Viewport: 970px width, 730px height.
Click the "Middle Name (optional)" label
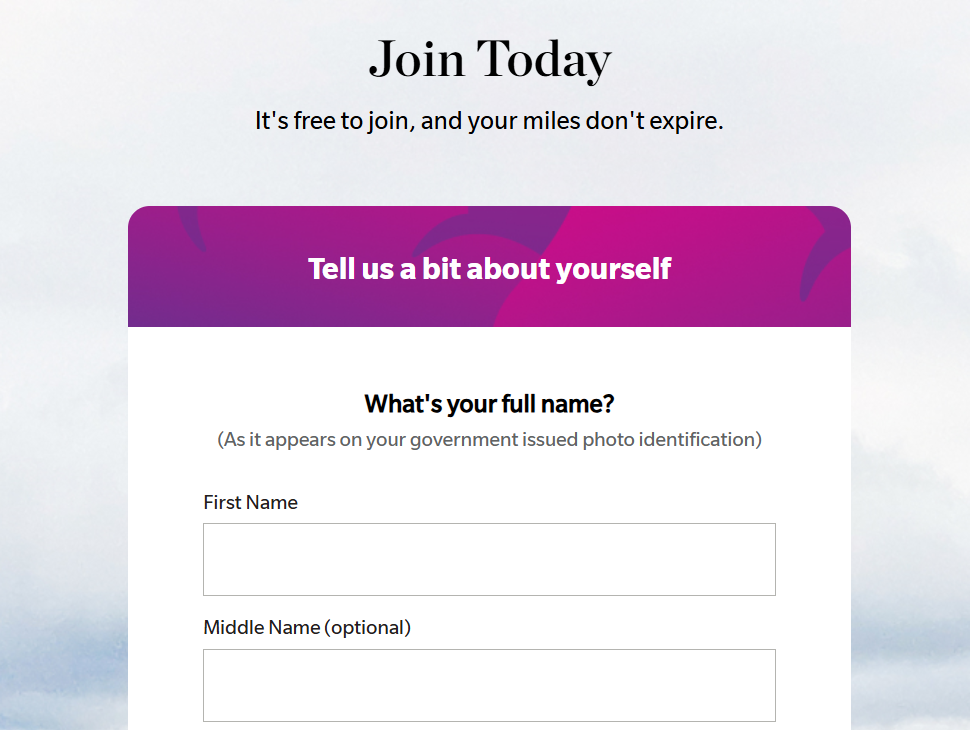pos(307,627)
